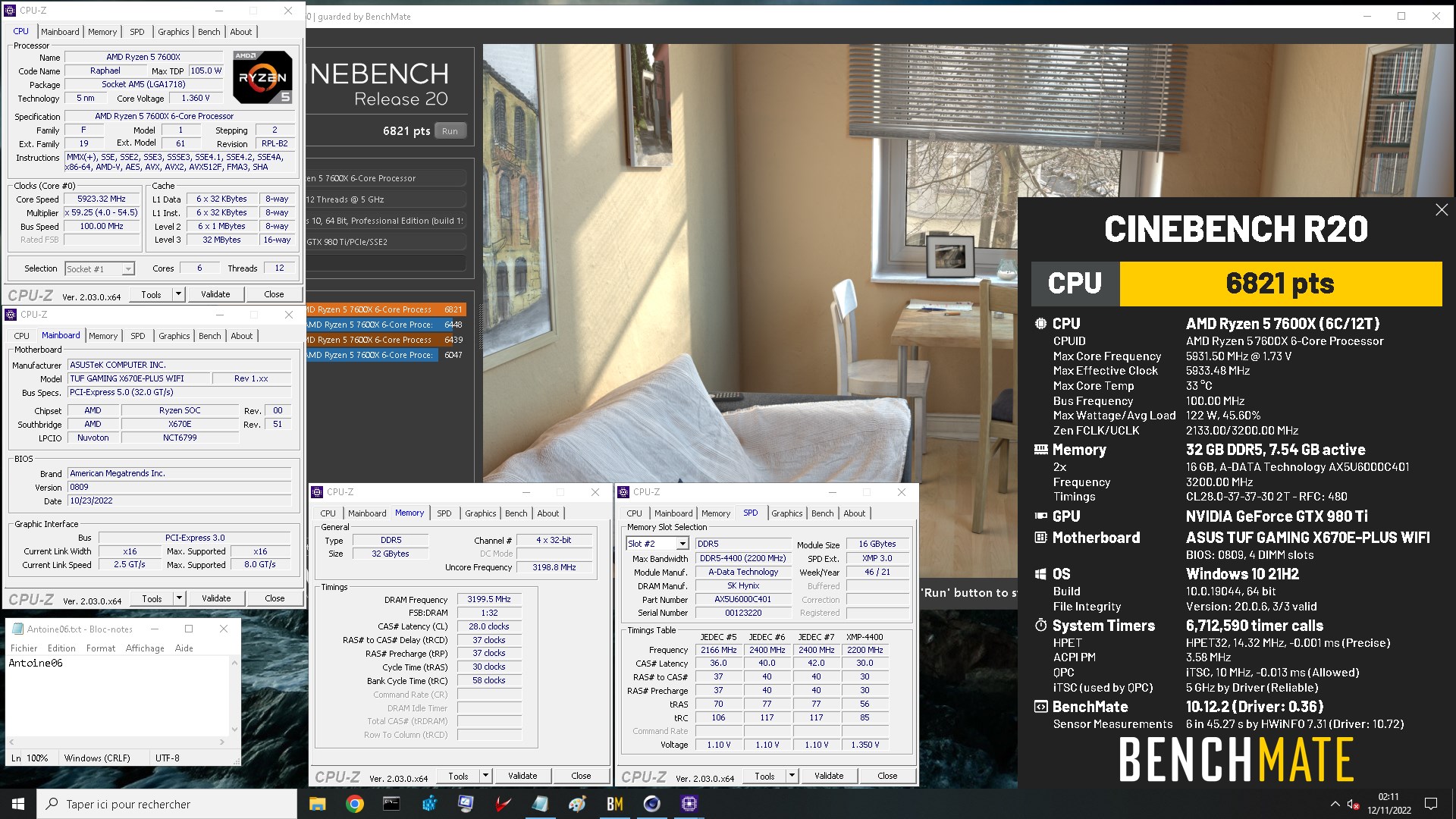The image size is (1456, 819).
Task: Switch to Cinebench via its taskbar icon
Action: click(651, 804)
